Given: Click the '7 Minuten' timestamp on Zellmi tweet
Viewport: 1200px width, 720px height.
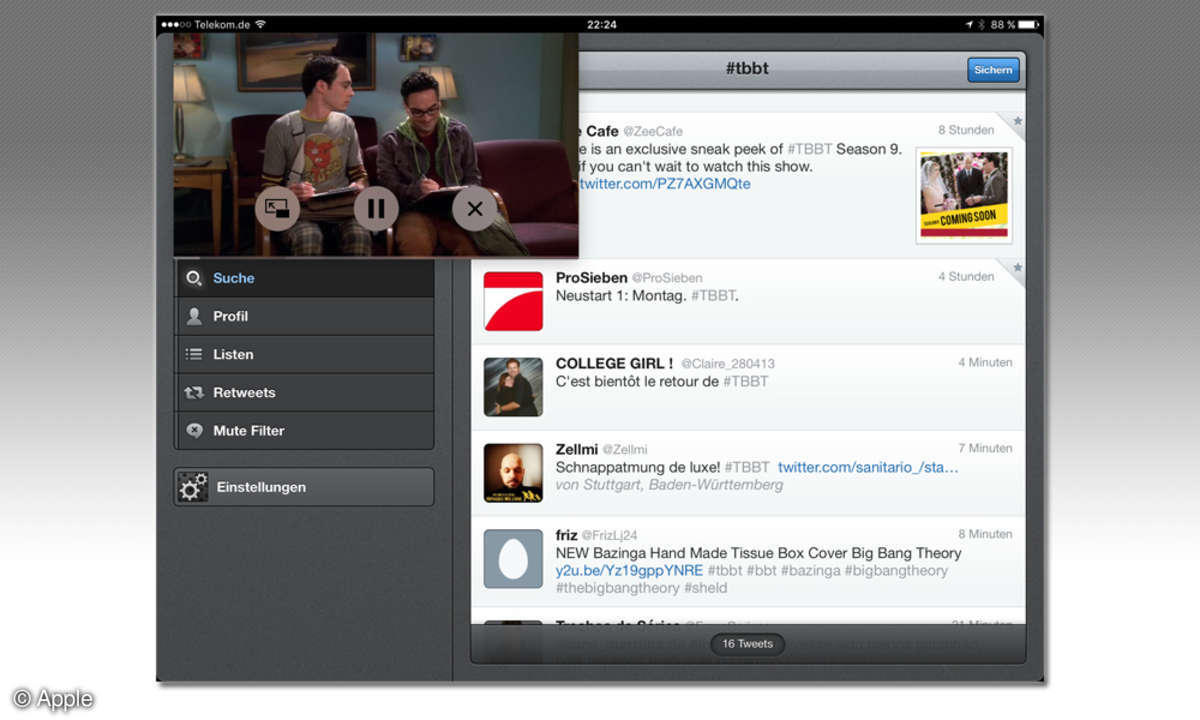Looking at the screenshot, I should tap(986, 448).
